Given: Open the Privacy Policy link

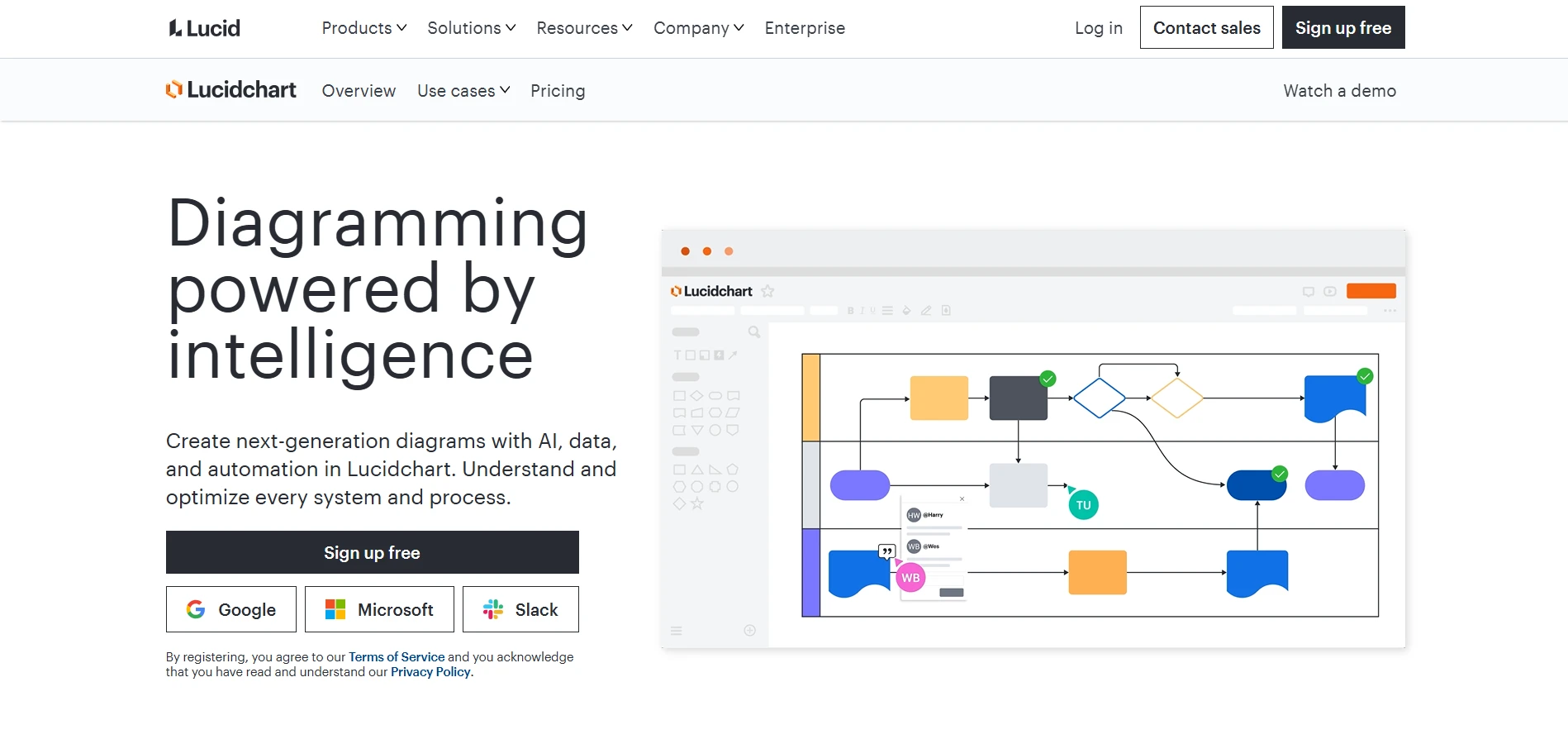Looking at the screenshot, I should point(430,672).
